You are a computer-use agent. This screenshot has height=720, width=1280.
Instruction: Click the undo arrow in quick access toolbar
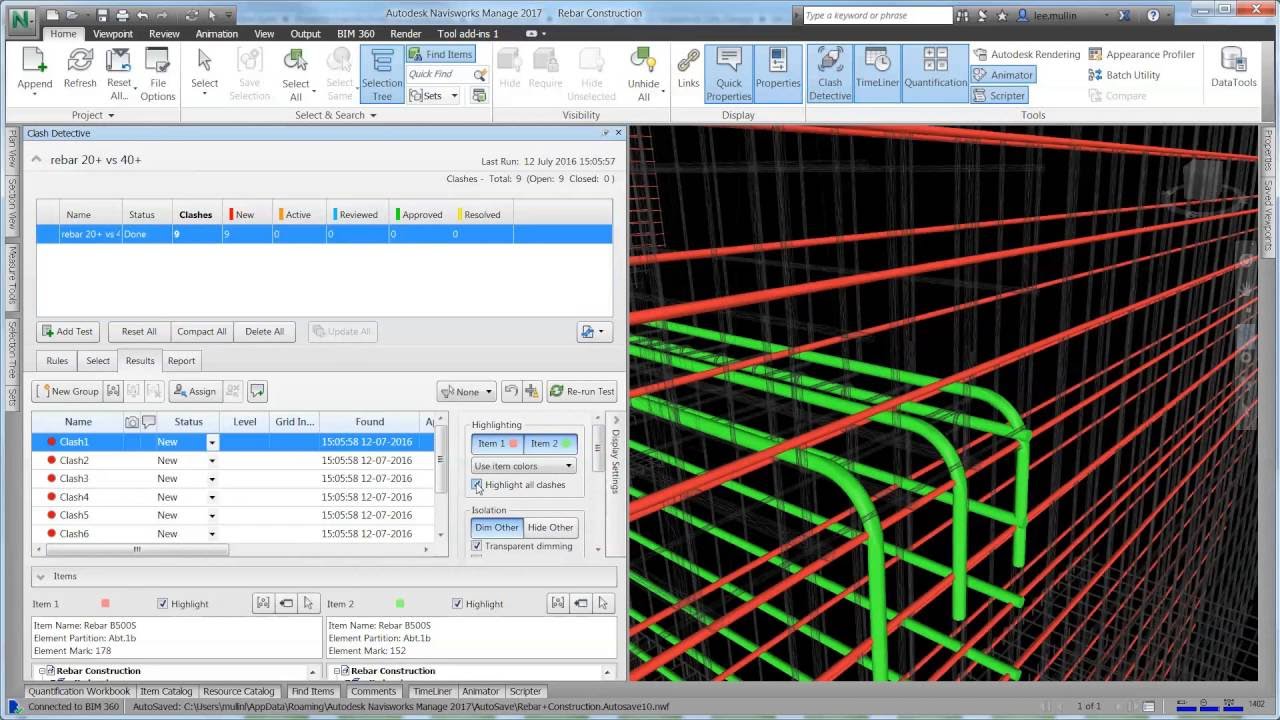(143, 16)
